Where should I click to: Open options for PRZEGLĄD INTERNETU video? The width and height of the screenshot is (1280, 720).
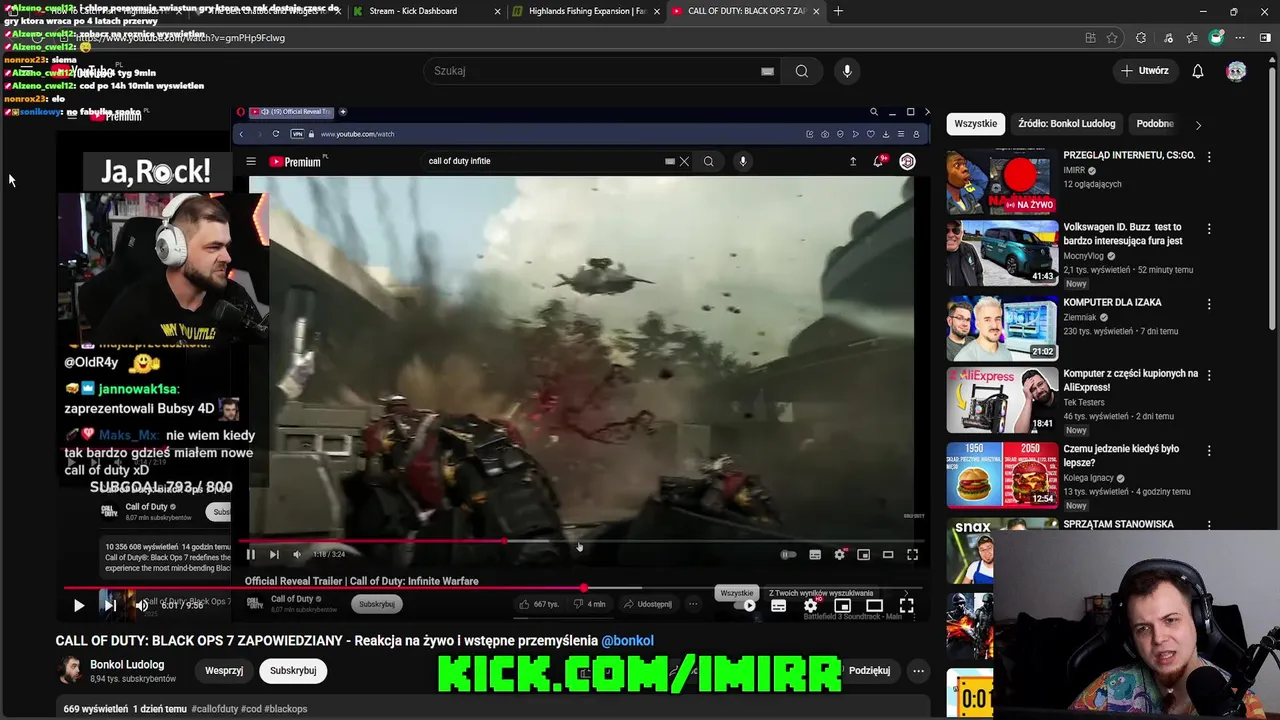(1209, 157)
